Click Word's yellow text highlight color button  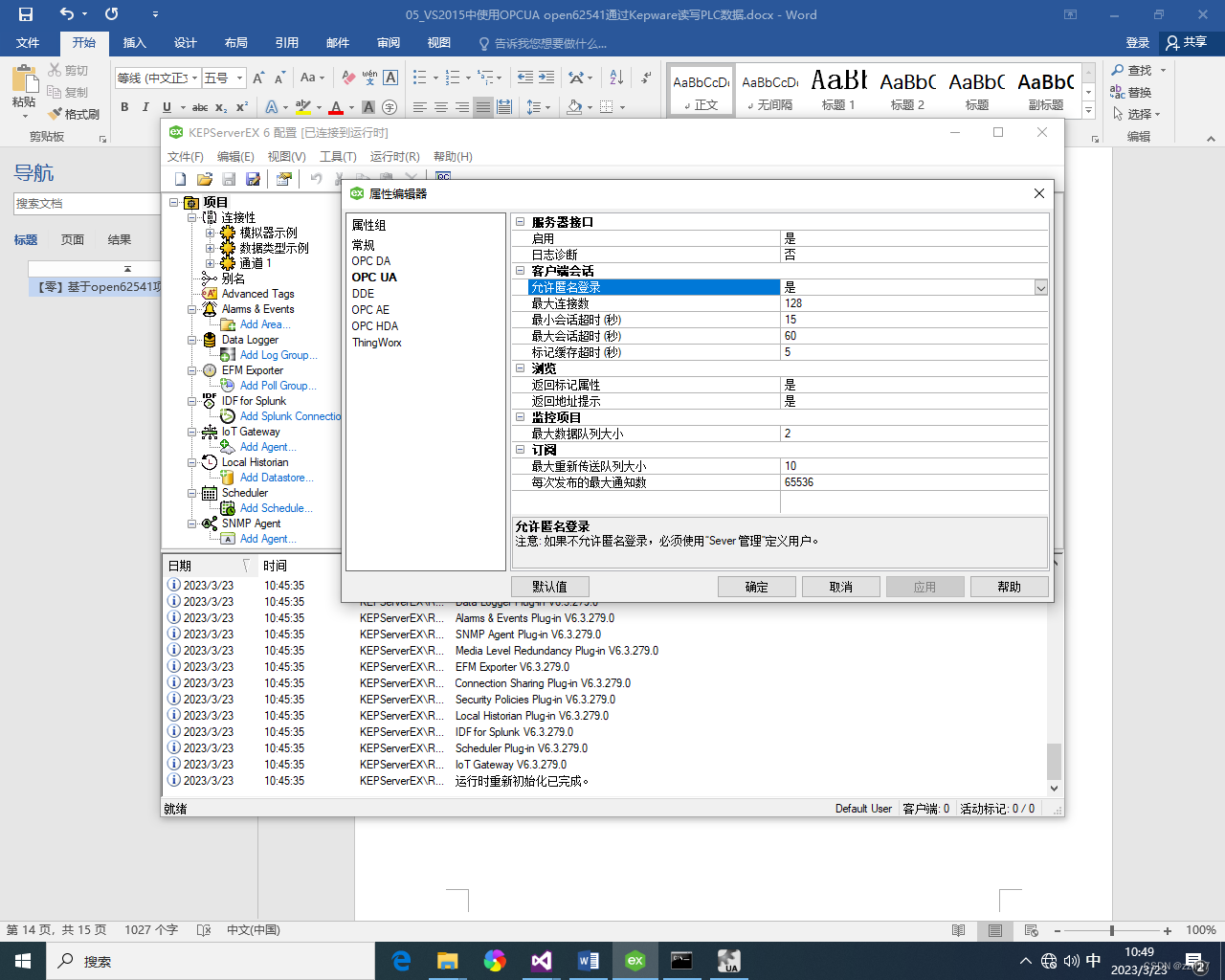[302, 107]
